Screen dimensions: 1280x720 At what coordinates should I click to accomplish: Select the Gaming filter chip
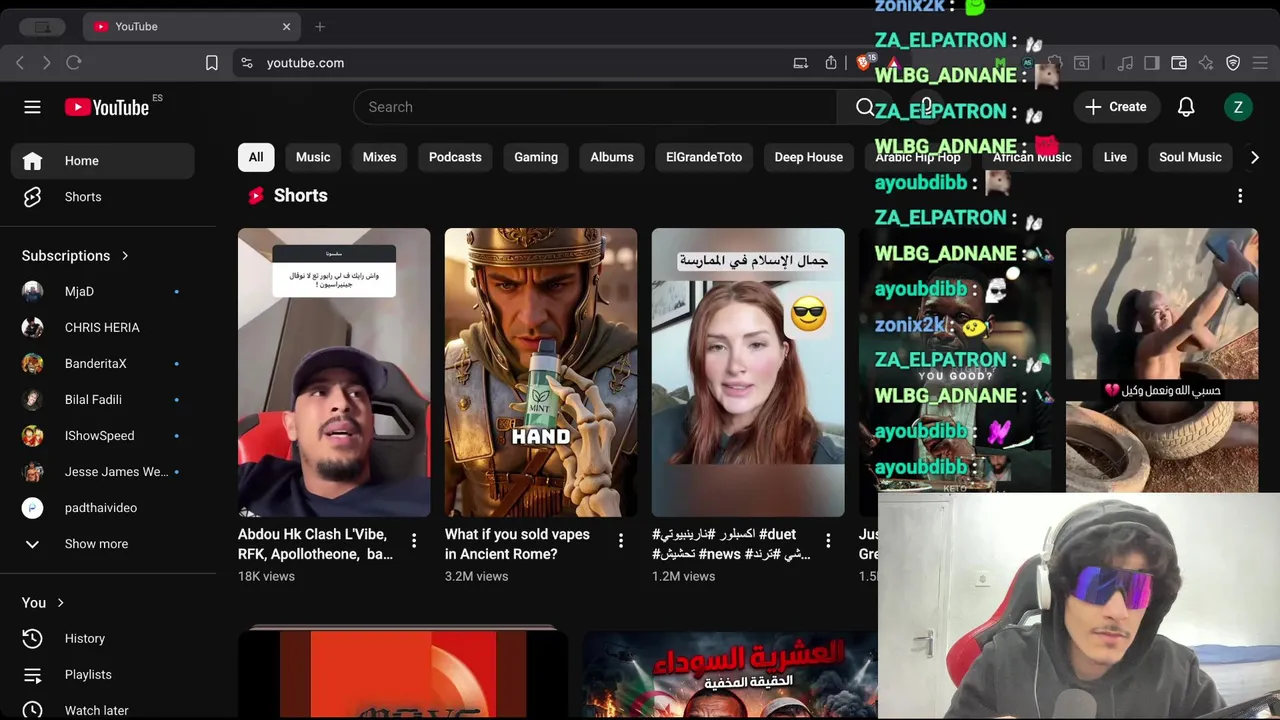coord(536,157)
